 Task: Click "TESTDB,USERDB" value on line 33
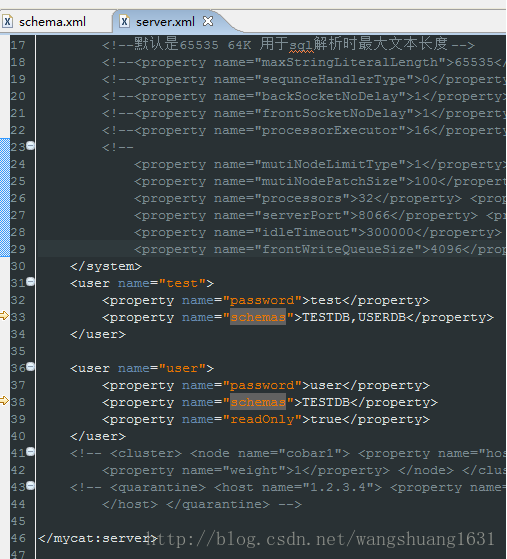click(x=354, y=317)
